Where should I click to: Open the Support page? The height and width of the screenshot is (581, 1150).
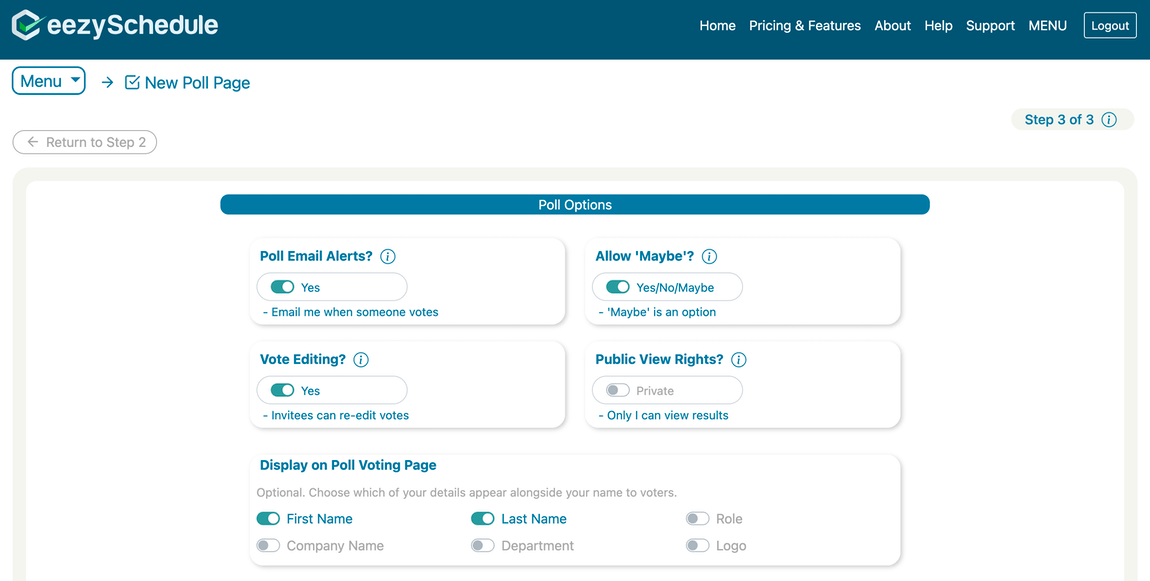pyautogui.click(x=990, y=26)
